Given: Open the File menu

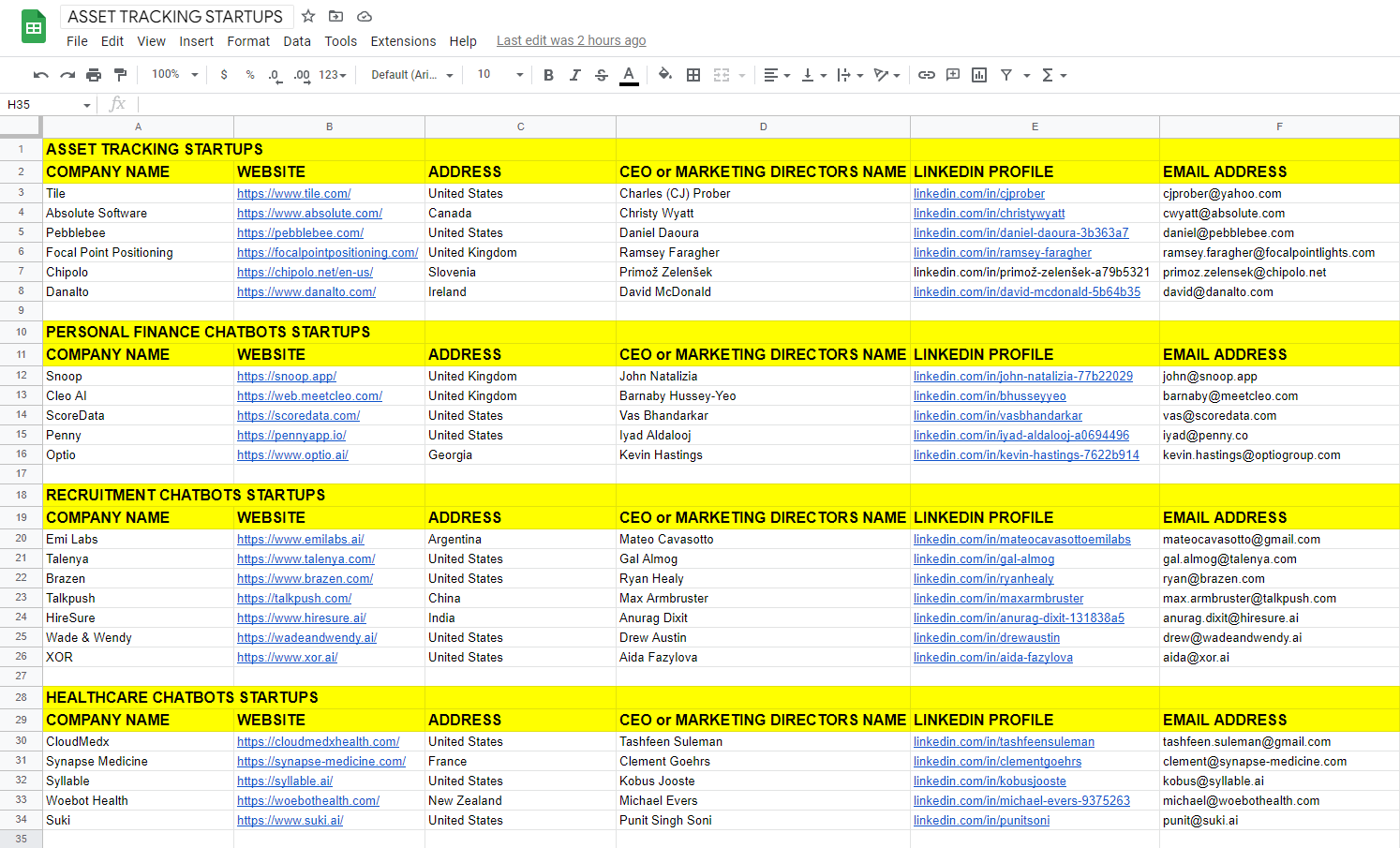Looking at the screenshot, I should pyautogui.click(x=77, y=41).
